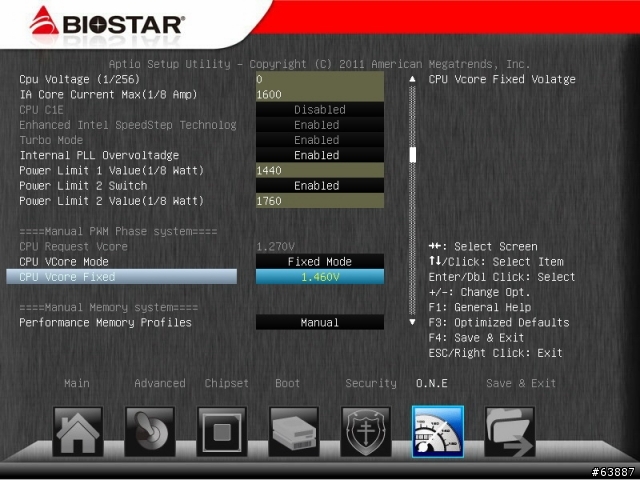
Task: Open the Advanced joystick icon
Action: [x=150, y=431]
